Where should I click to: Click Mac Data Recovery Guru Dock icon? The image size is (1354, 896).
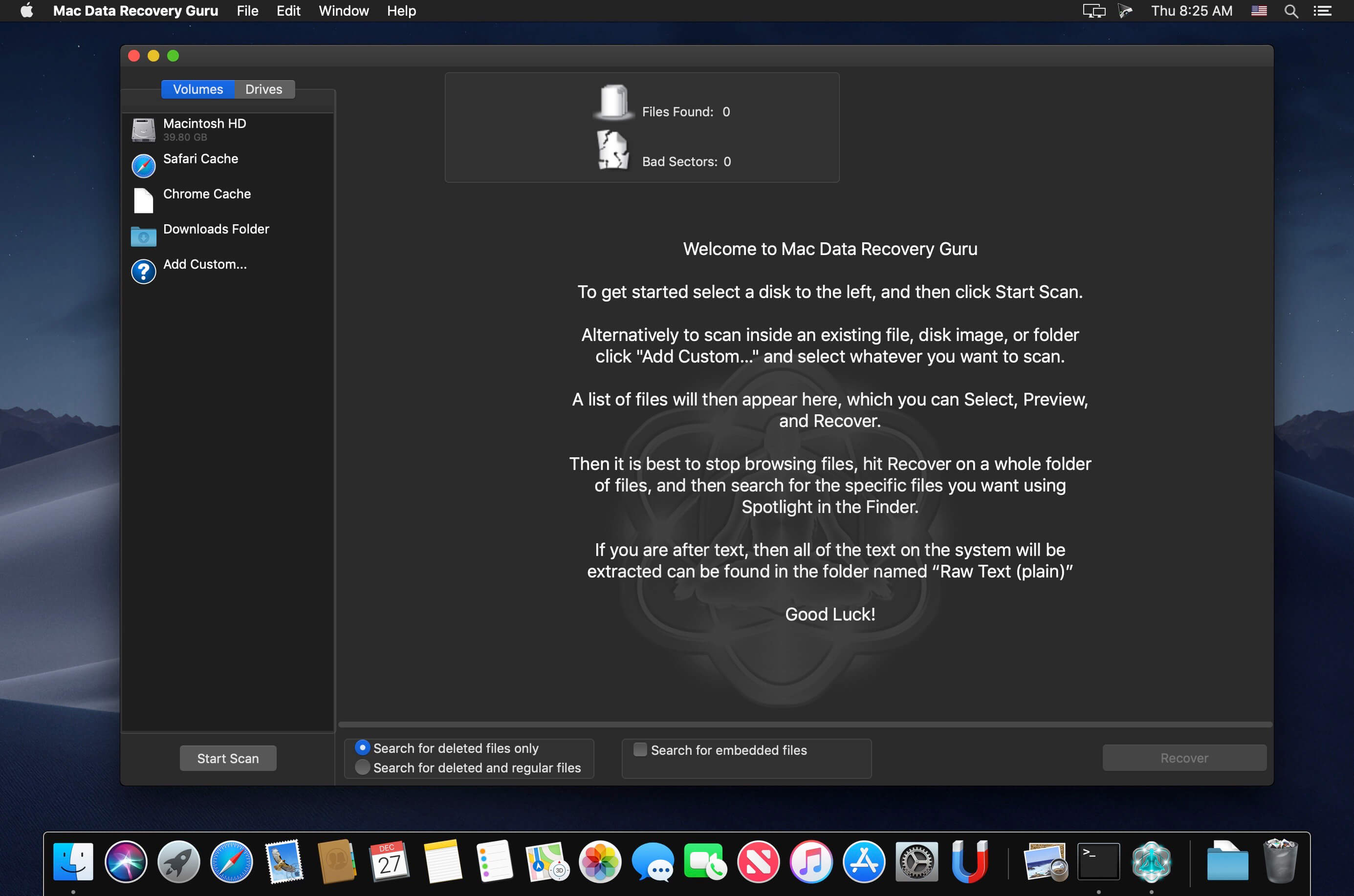pyautogui.click(x=1151, y=862)
